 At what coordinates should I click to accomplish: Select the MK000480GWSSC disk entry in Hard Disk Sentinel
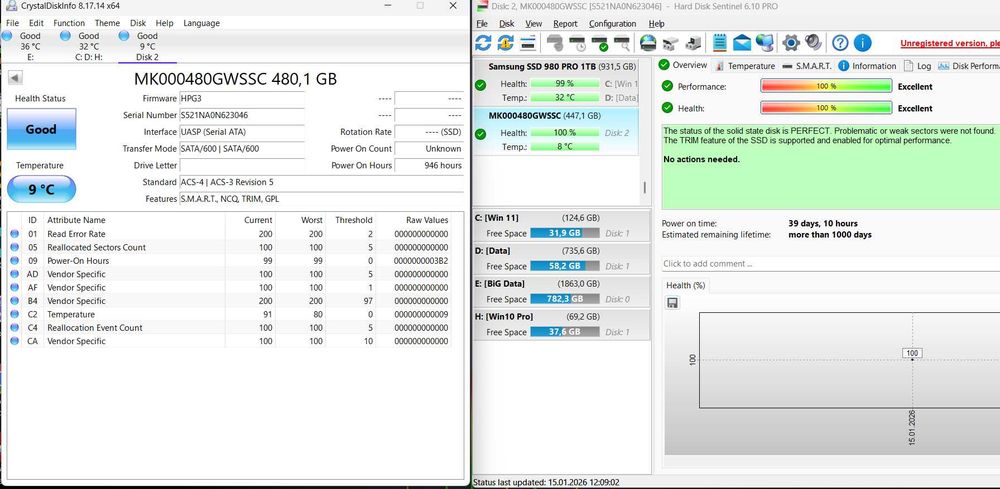[556, 131]
